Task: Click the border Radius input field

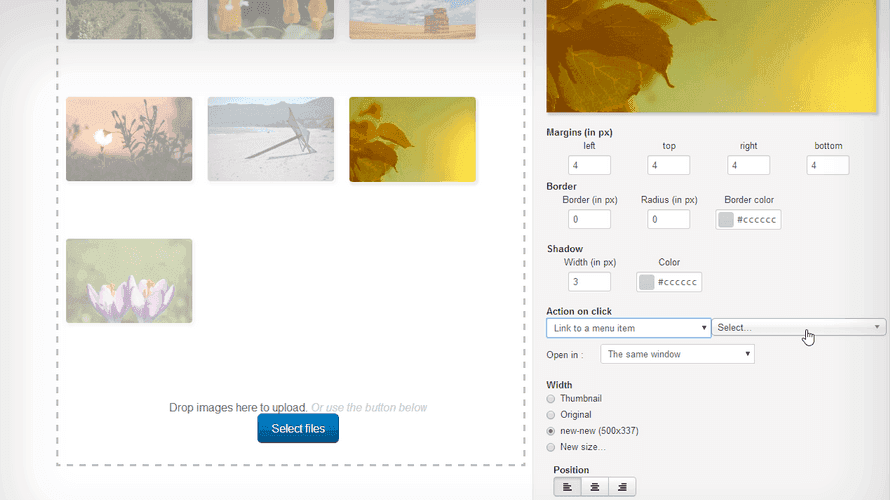Action: (x=668, y=219)
